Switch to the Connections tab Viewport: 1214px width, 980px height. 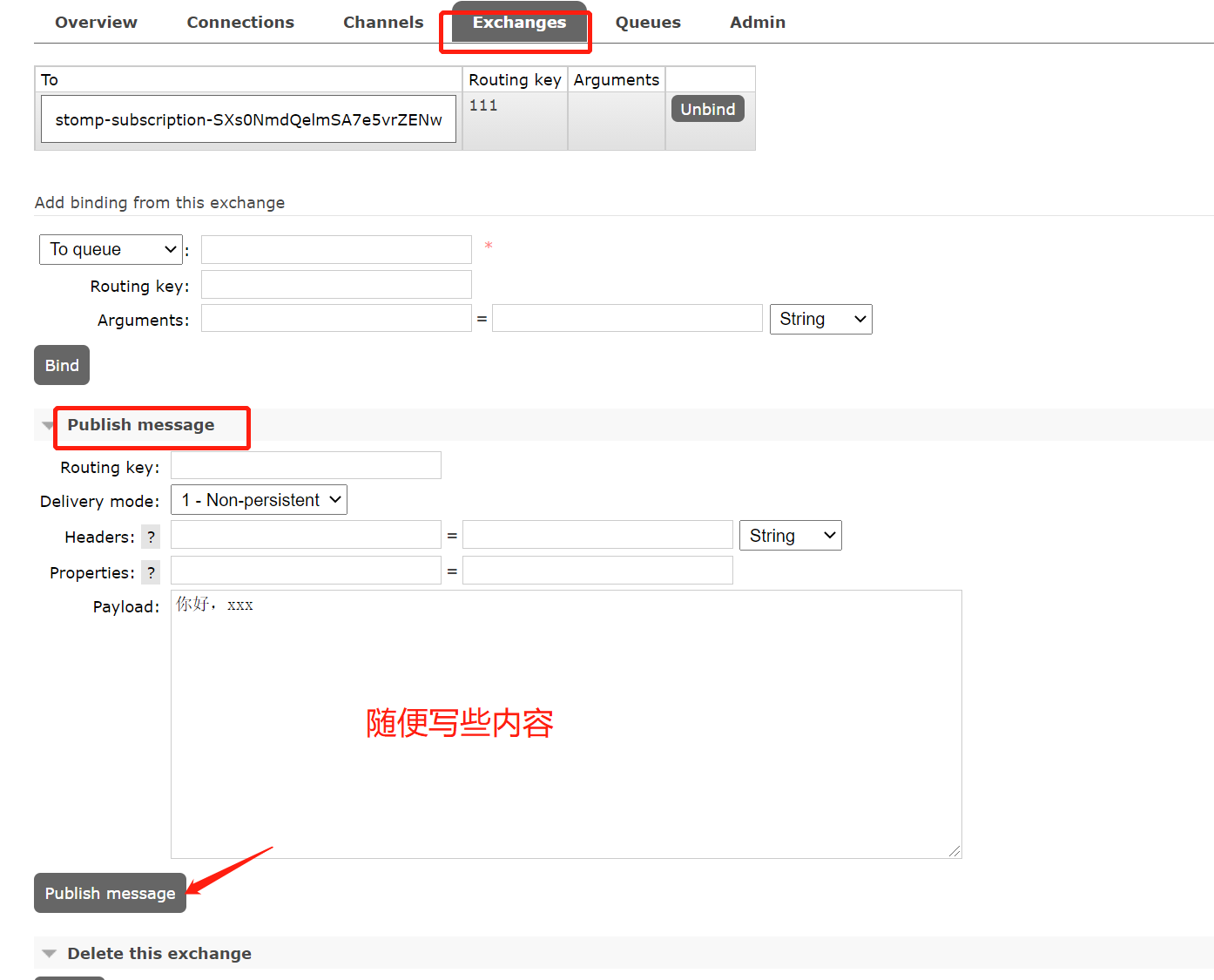coord(240,23)
